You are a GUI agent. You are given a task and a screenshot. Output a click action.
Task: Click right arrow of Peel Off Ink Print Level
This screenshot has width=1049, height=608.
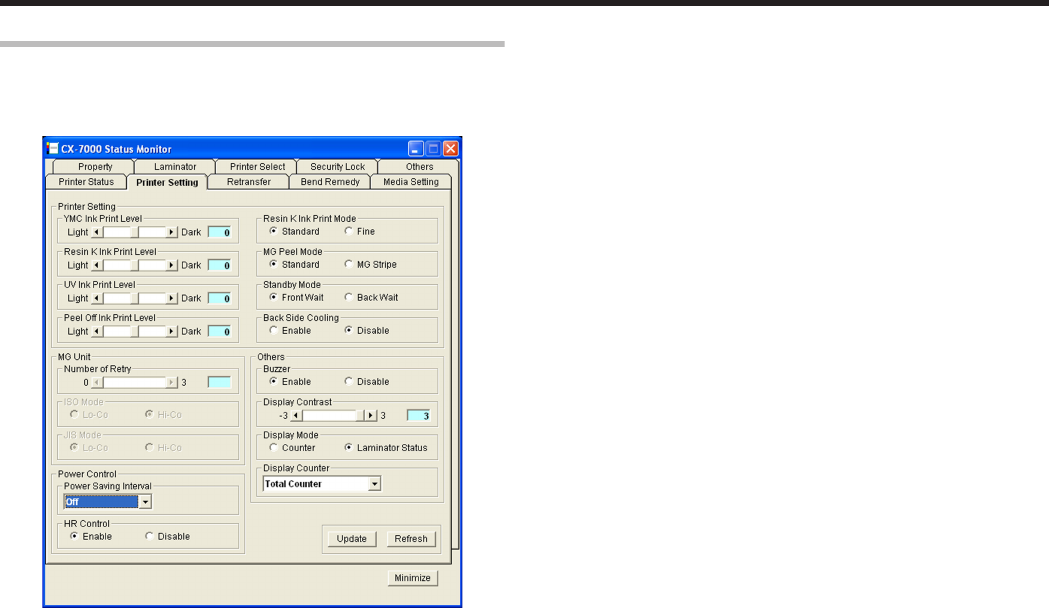click(171, 332)
